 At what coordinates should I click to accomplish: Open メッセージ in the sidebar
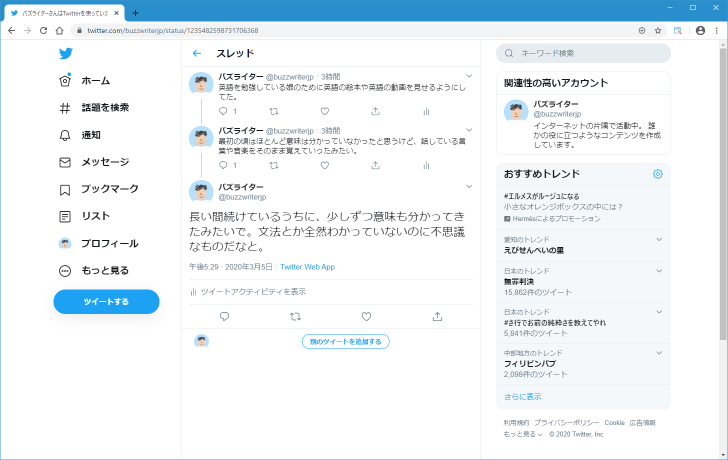(94, 162)
